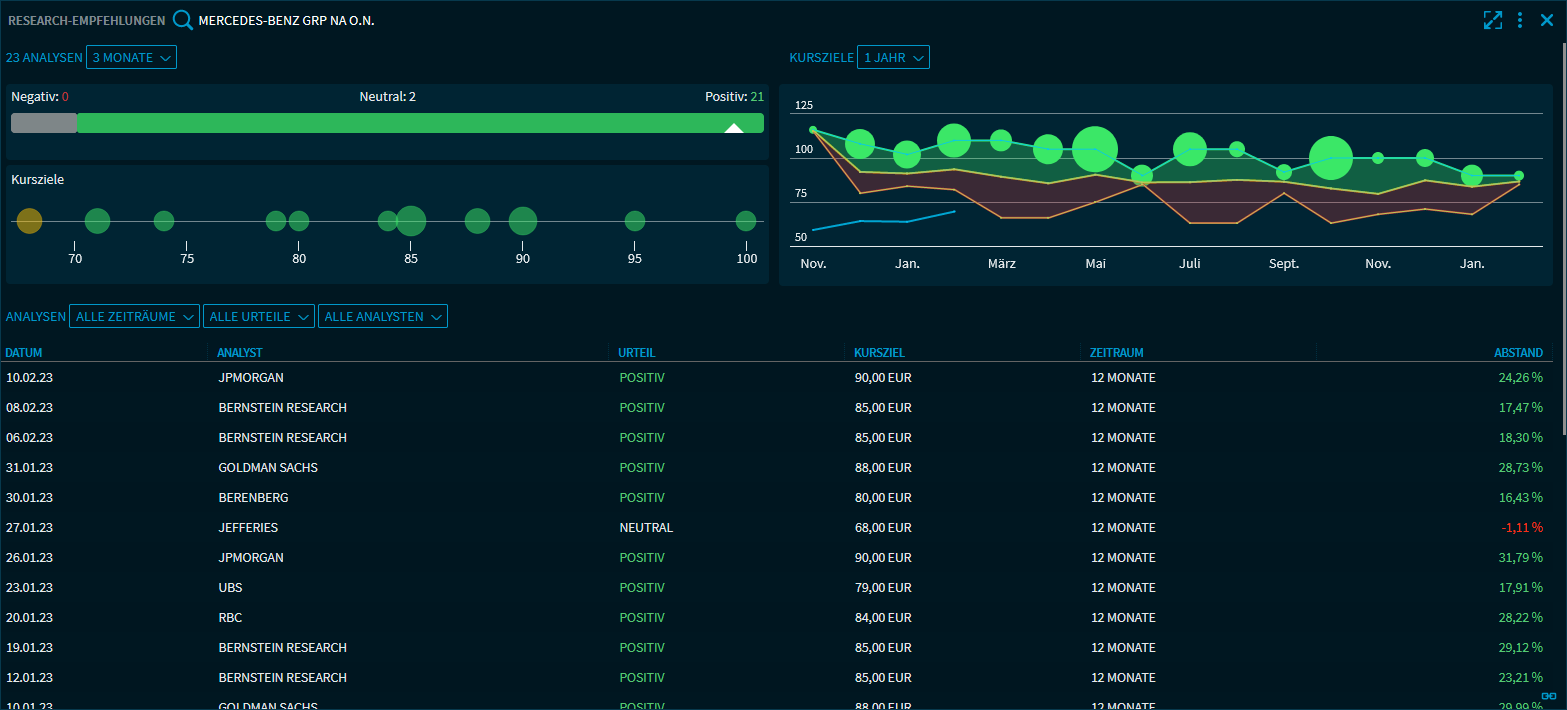Sort table by Datum column
The height and width of the screenshot is (710, 1567).
(24, 353)
